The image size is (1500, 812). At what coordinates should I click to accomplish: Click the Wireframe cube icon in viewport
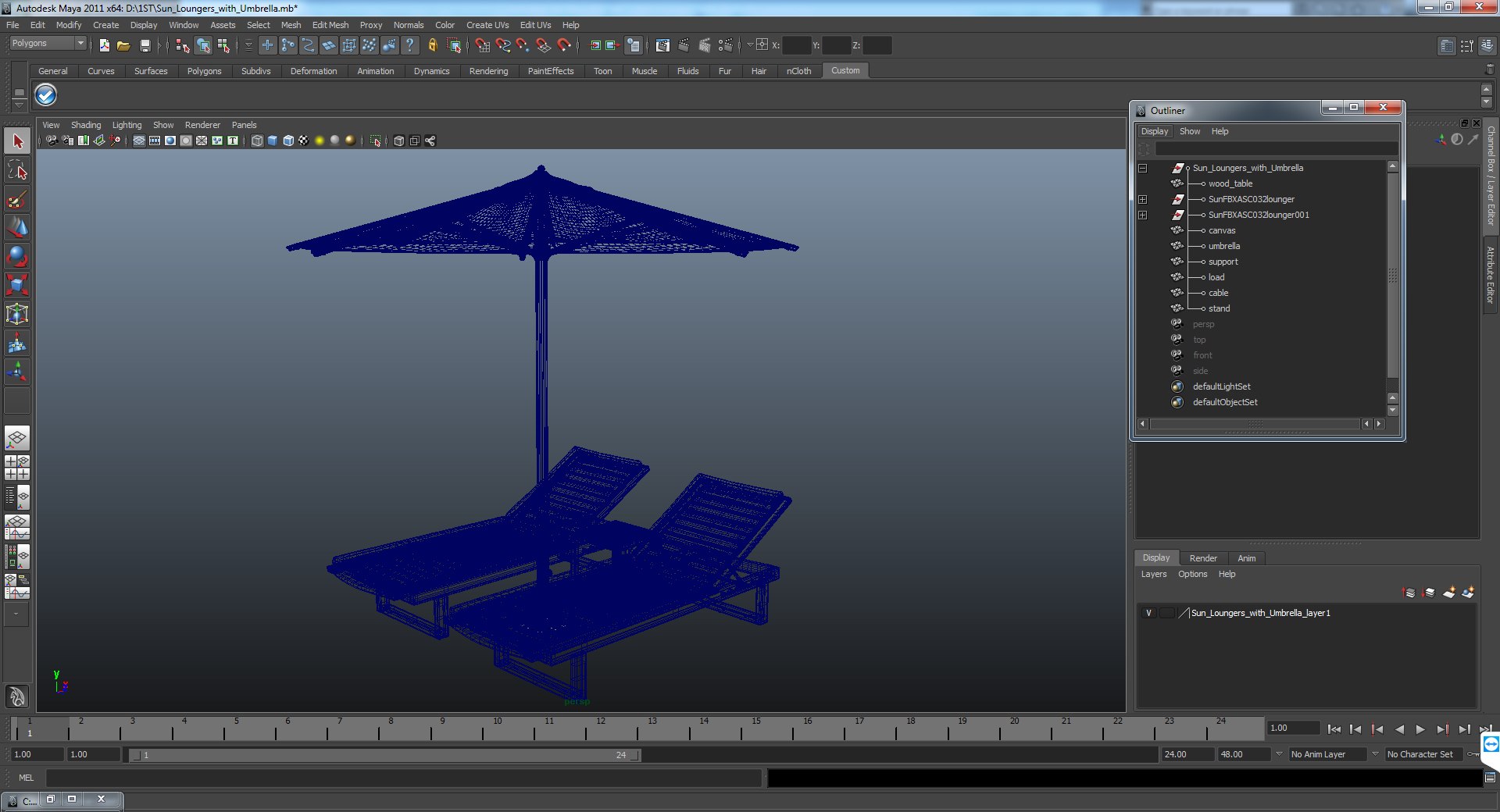257,141
